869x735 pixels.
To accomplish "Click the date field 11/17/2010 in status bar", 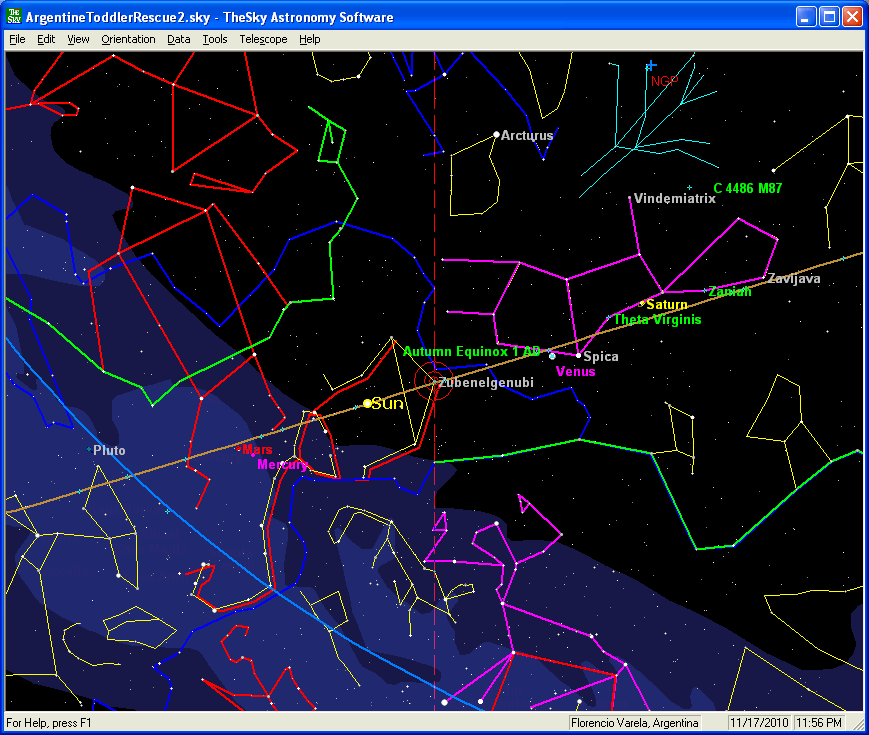I will [x=759, y=722].
